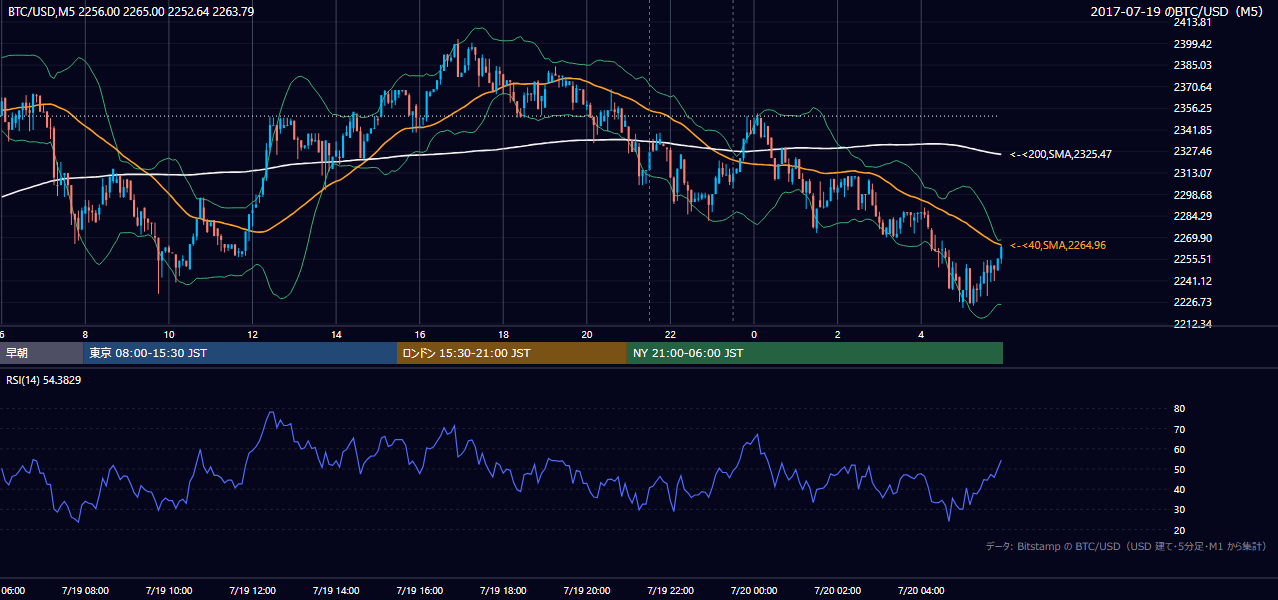Screen dimensions: 1278x600
Task: Select the date label 7/19 20:00
Action: pyautogui.click(x=586, y=591)
